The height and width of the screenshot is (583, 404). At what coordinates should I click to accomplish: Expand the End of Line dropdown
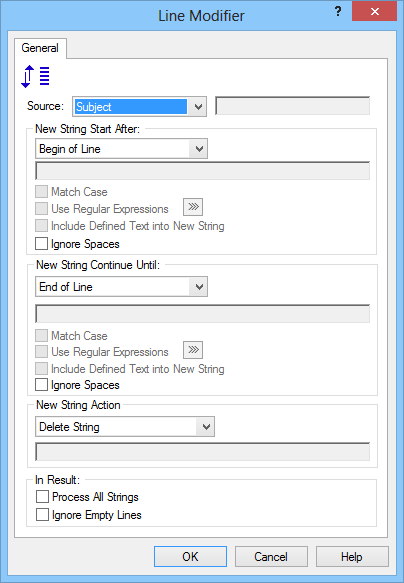tap(121, 287)
